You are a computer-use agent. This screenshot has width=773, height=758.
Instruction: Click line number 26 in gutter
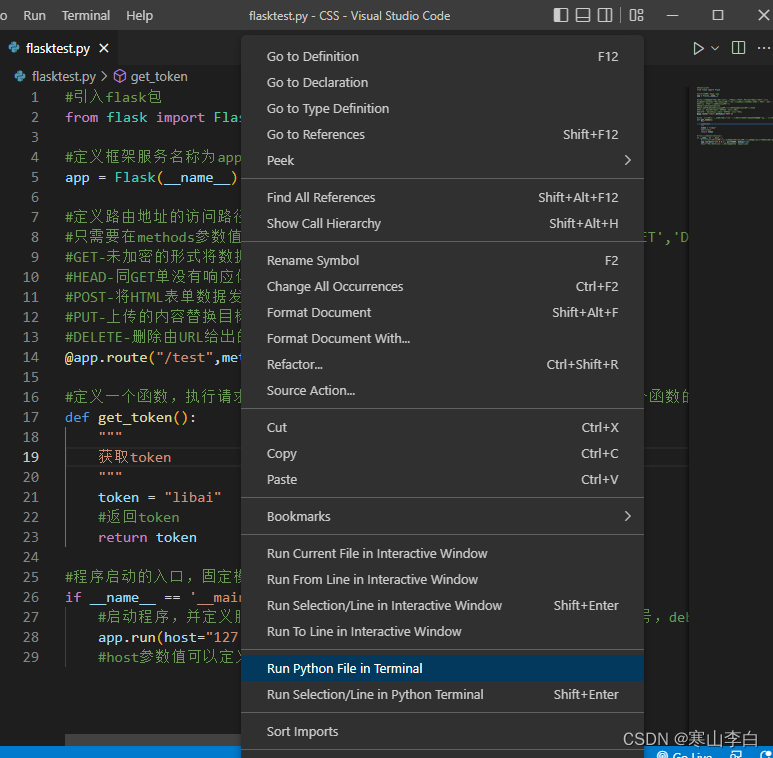pyautogui.click(x=31, y=597)
